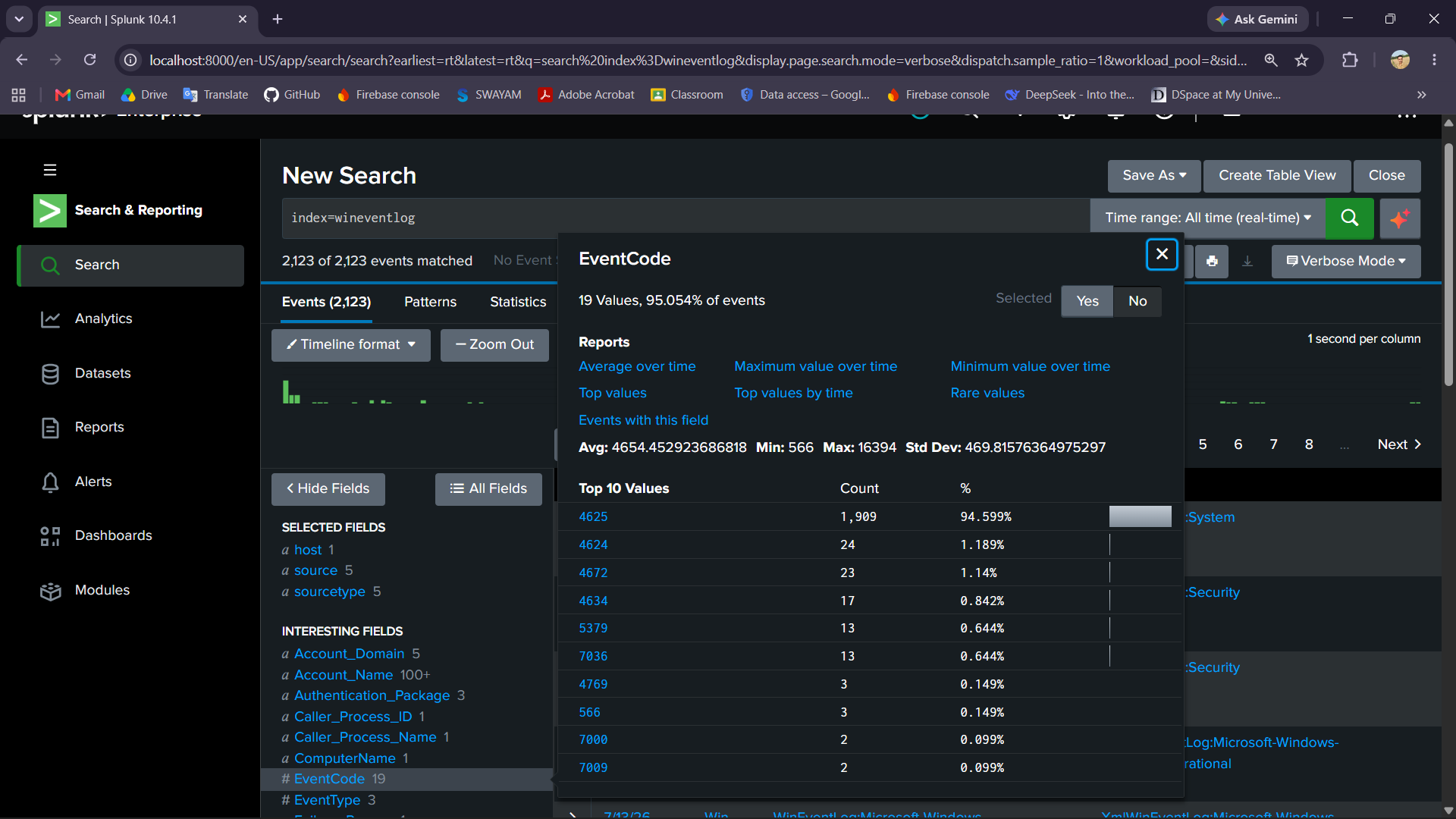Select the sourcetype selected field
The width and height of the screenshot is (1456, 819).
[329, 591]
